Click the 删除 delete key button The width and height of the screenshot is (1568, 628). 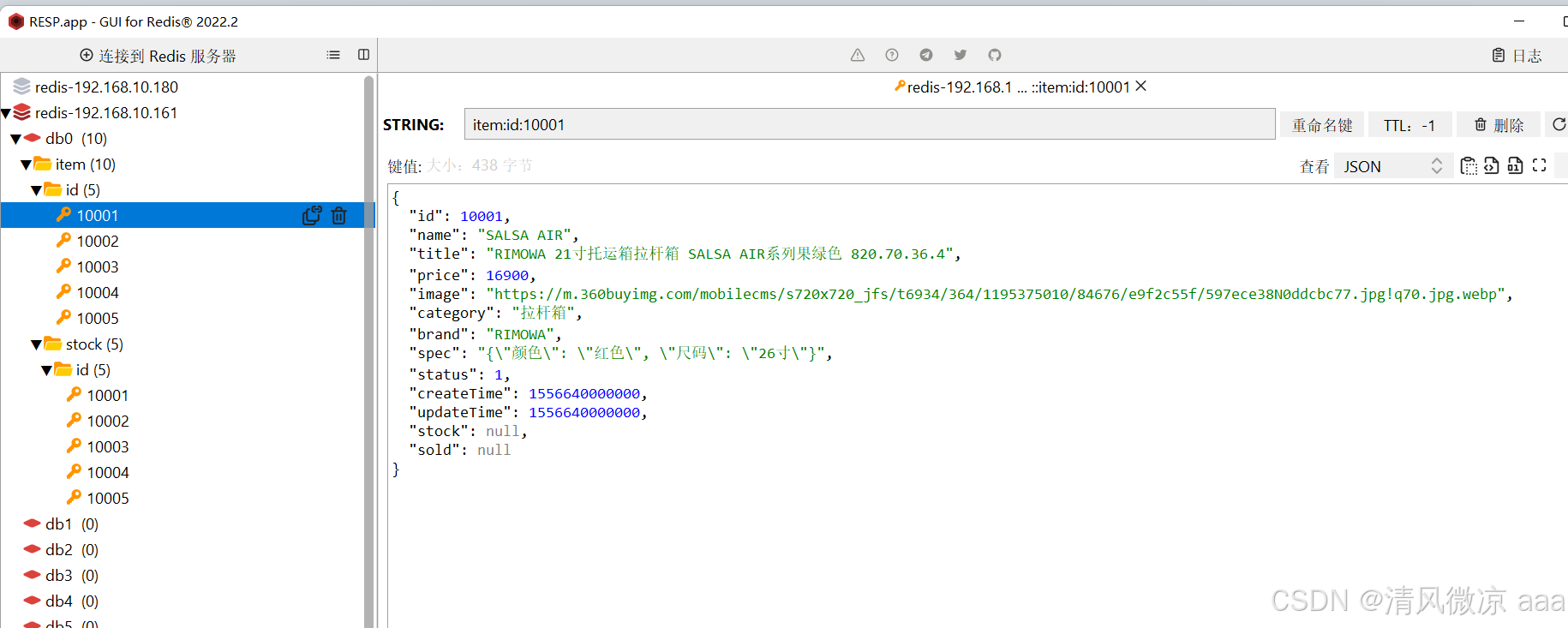pyautogui.click(x=1499, y=125)
